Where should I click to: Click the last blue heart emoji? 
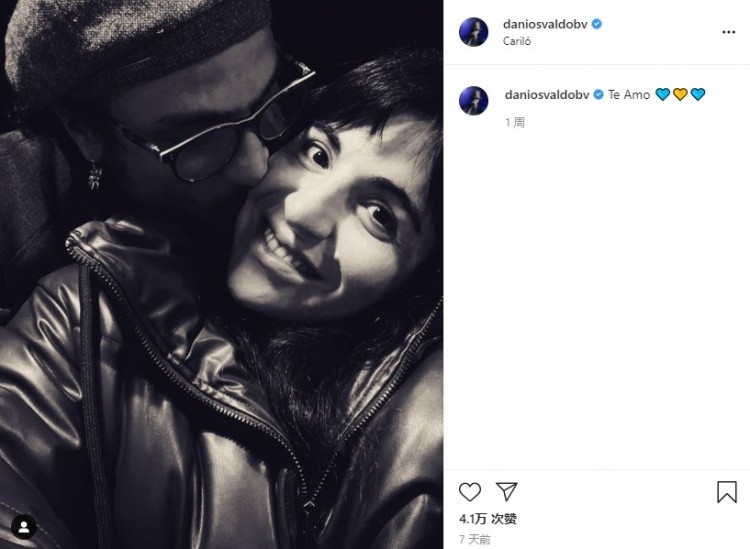tap(698, 95)
